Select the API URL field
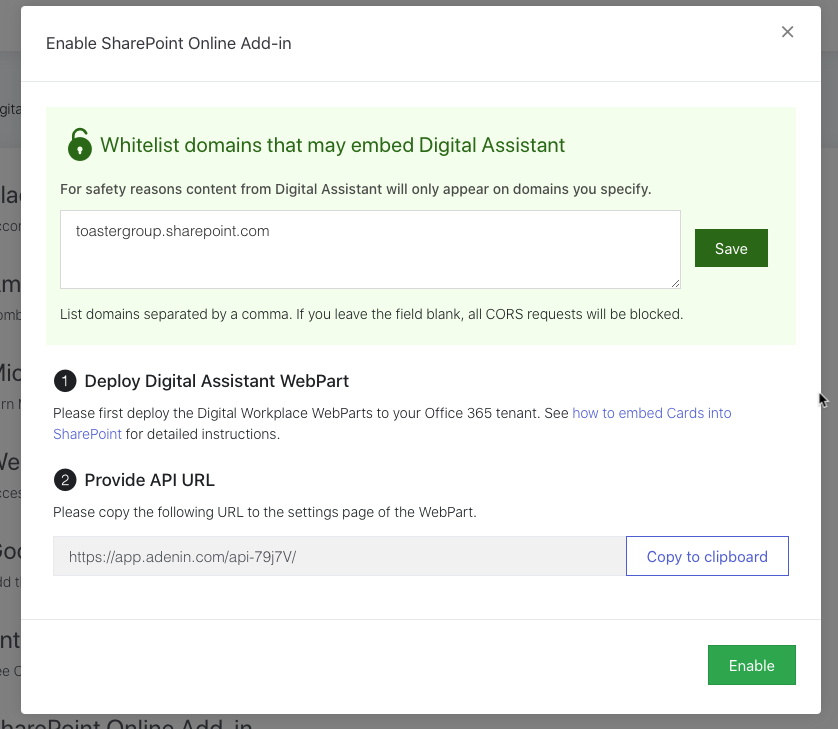Screen dimensions: 838x729 pos(339,556)
